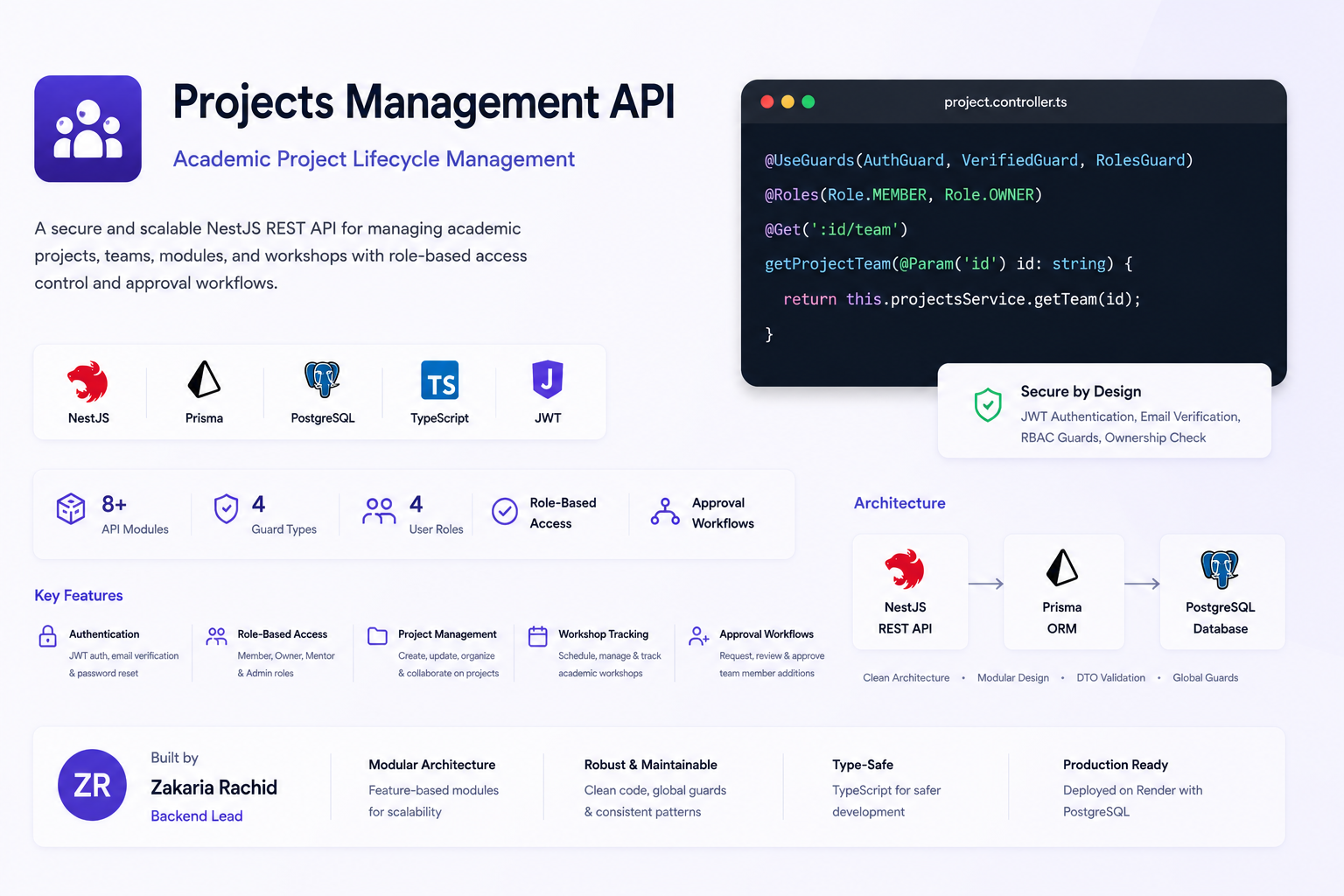Screen dimensions: 1344x896
Task: Click the Modular Architecture heading
Action: pos(431,765)
